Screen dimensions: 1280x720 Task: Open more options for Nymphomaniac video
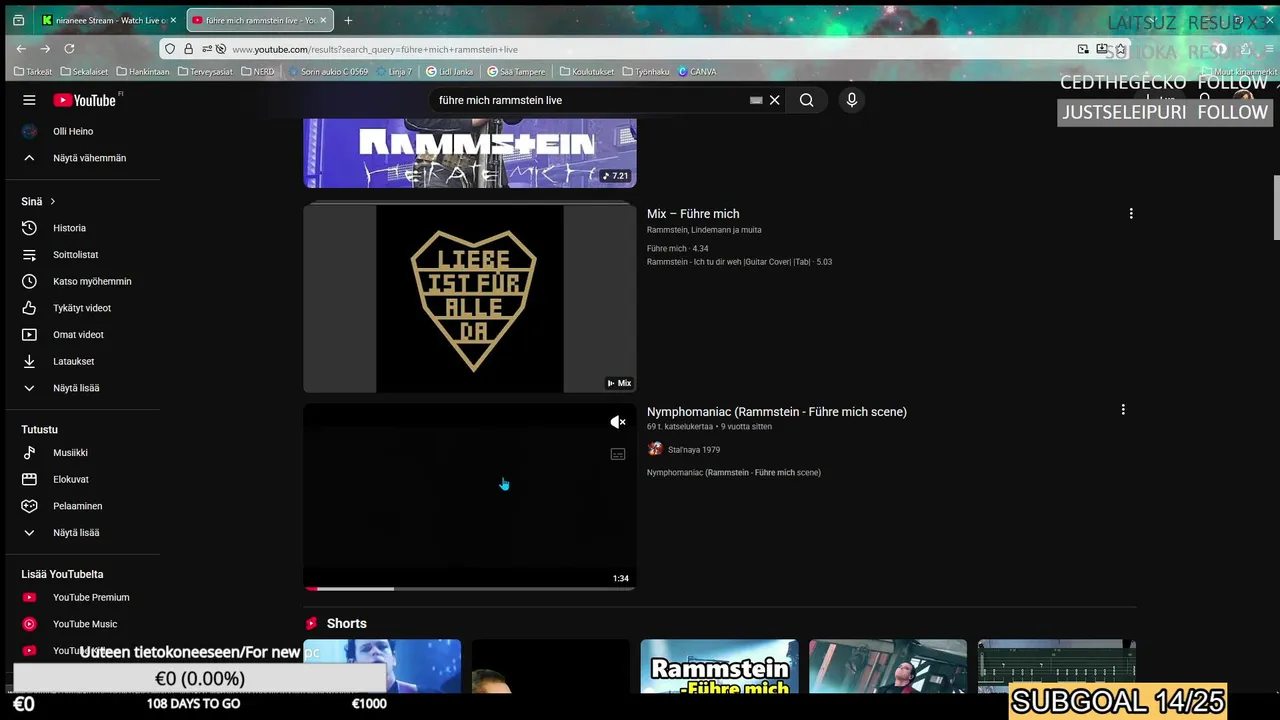pos(1123,410)
